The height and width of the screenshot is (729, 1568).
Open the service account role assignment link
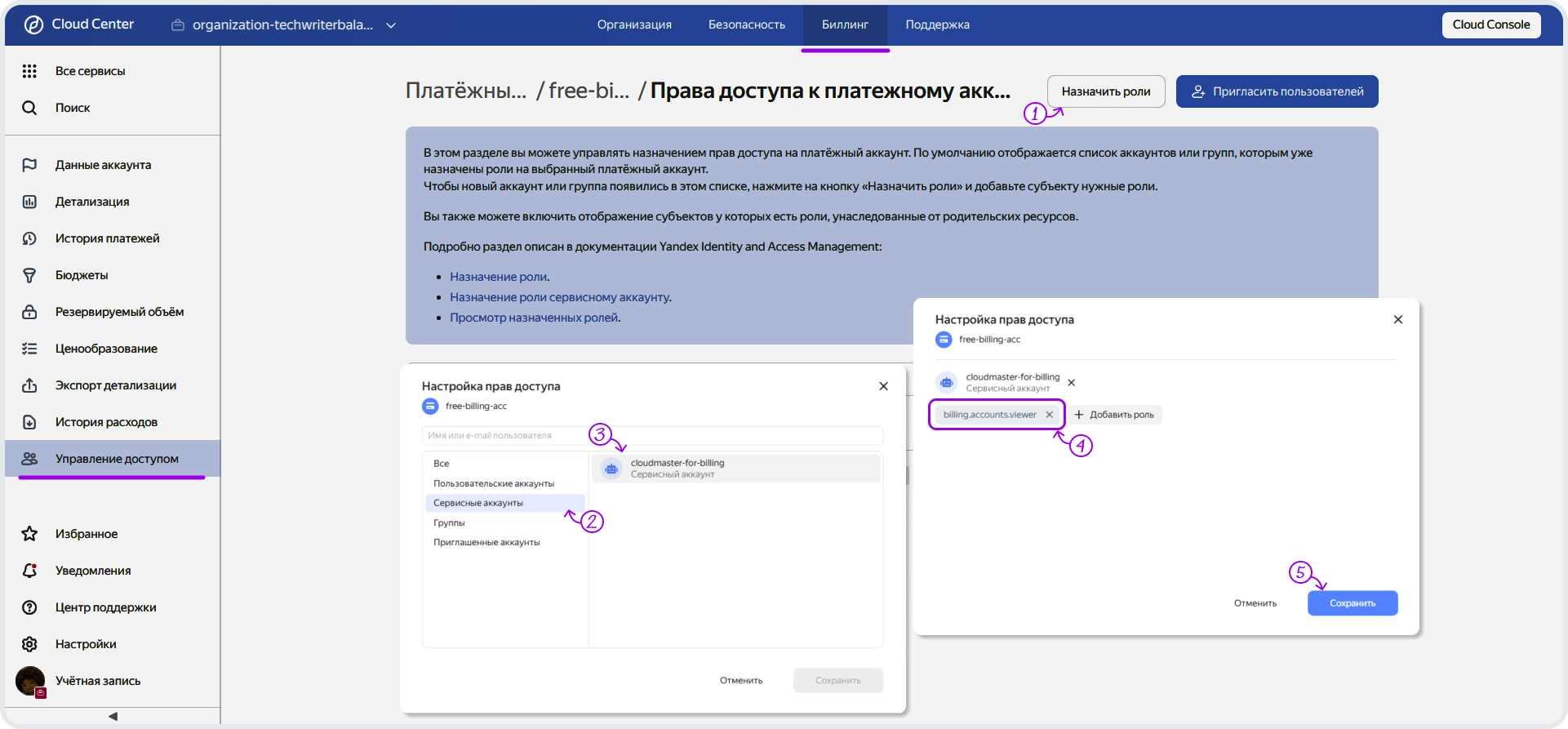click(x=560, y=297)
